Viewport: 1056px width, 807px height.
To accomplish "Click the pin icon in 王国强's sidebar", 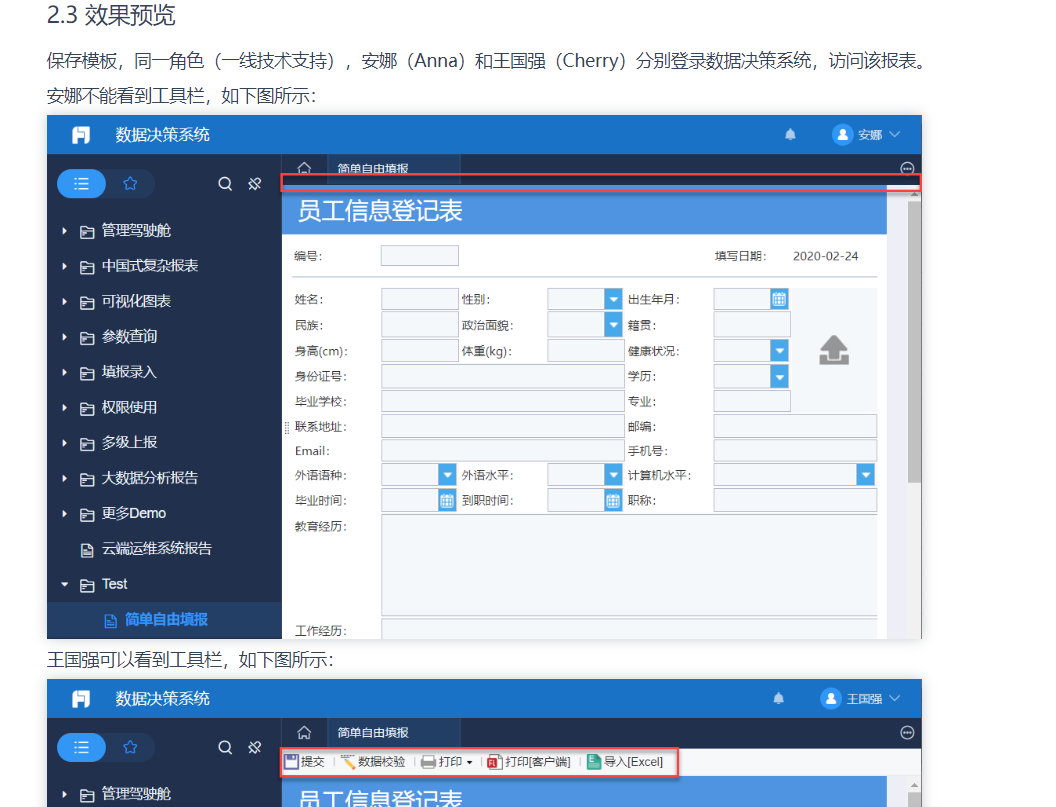I will [255, 747].
